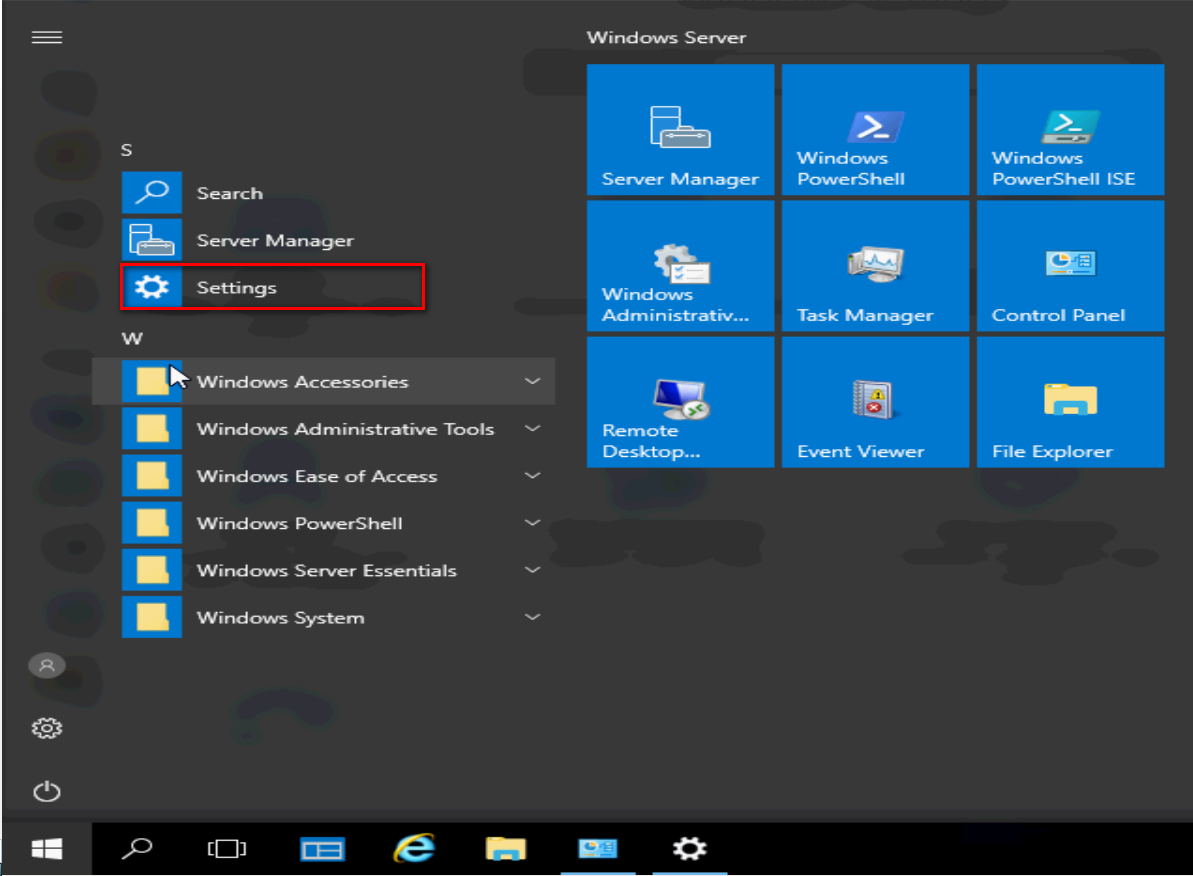The width and height of the screenshot is (1193, 876).
Task: Click Internet Explorer on the taskbar
Action: 413,849
